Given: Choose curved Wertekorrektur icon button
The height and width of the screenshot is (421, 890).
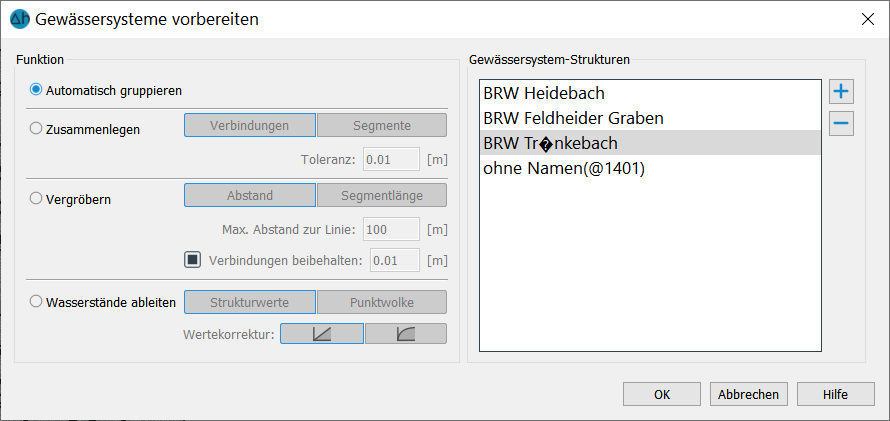Looking at the screenshot, I should click(405, 334).
